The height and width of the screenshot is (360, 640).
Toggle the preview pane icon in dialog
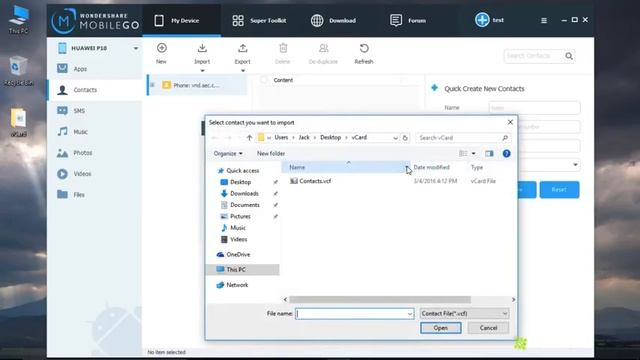pyautogui.click(x=489, y=153)
